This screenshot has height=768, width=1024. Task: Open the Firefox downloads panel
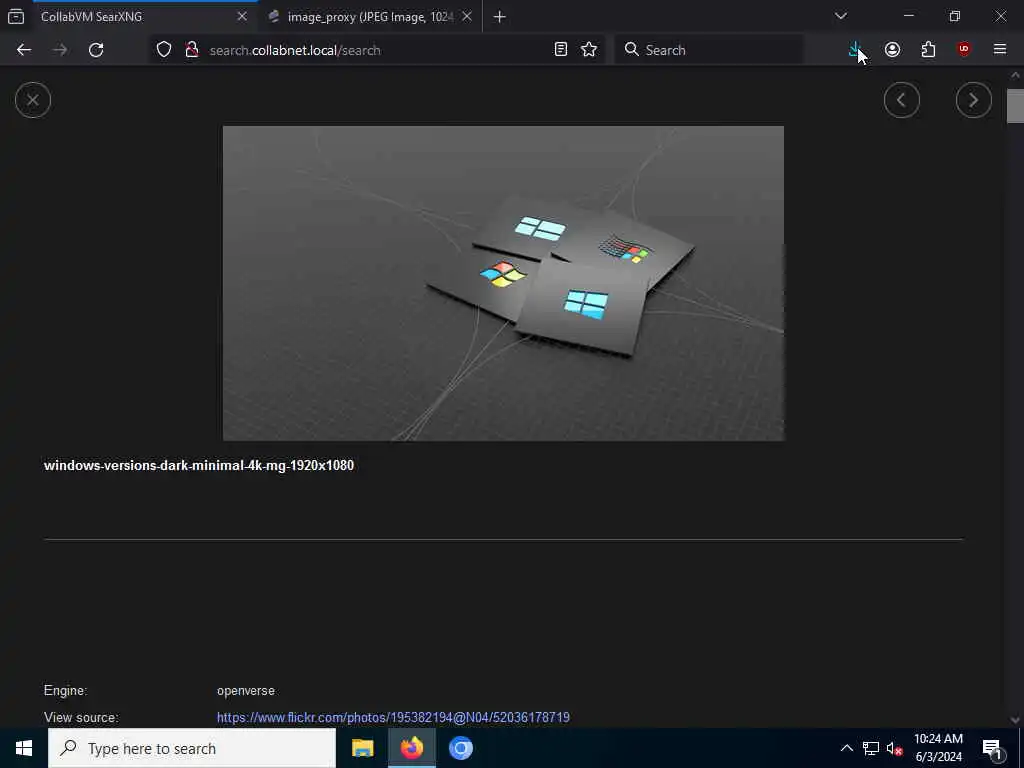pos(856,50)
